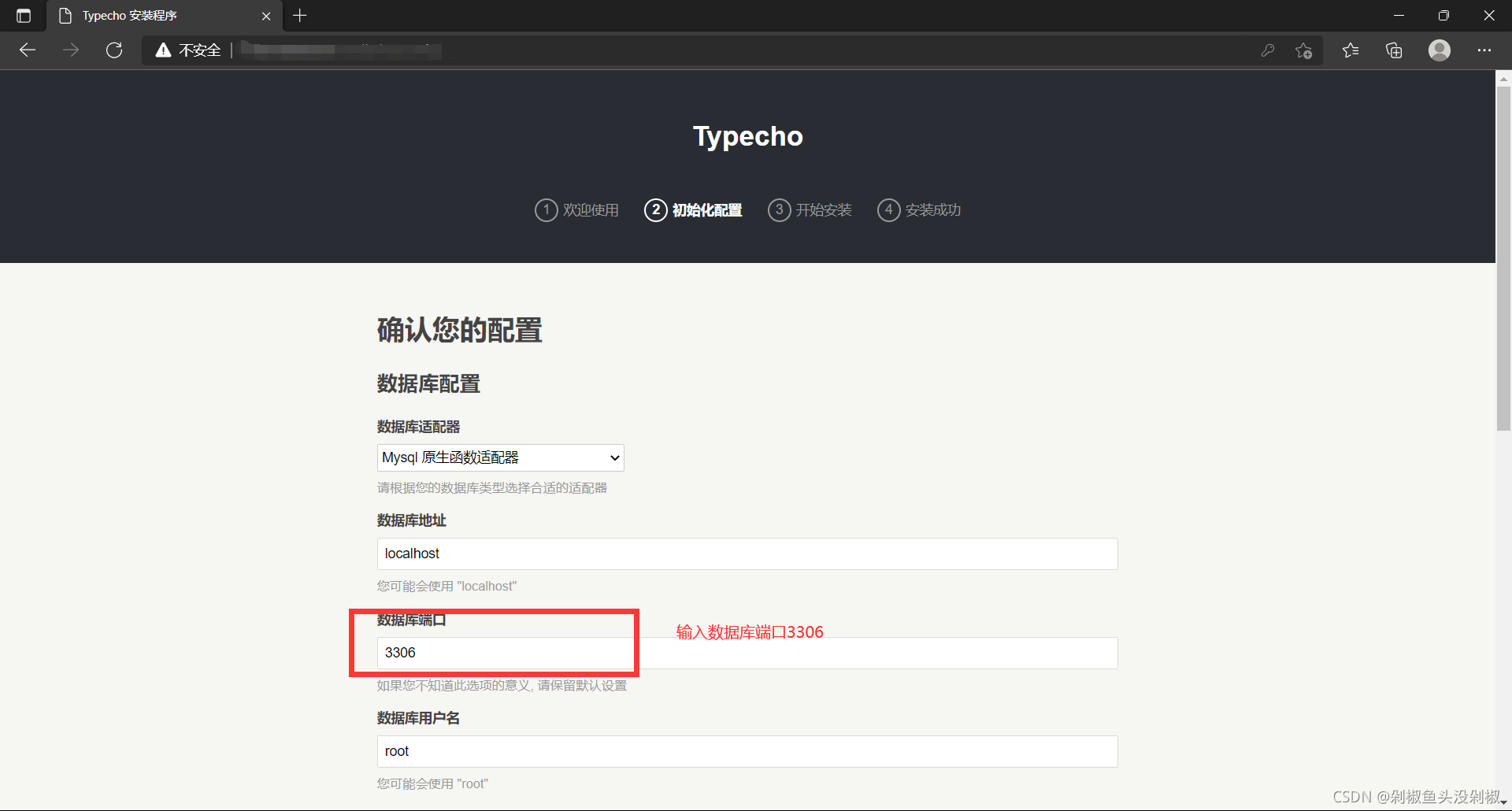Image resolution: width=1512 pixels, height=811 pixels.
Task: Click the scrollbar down arrow
Action: (x=1503, y=802)
